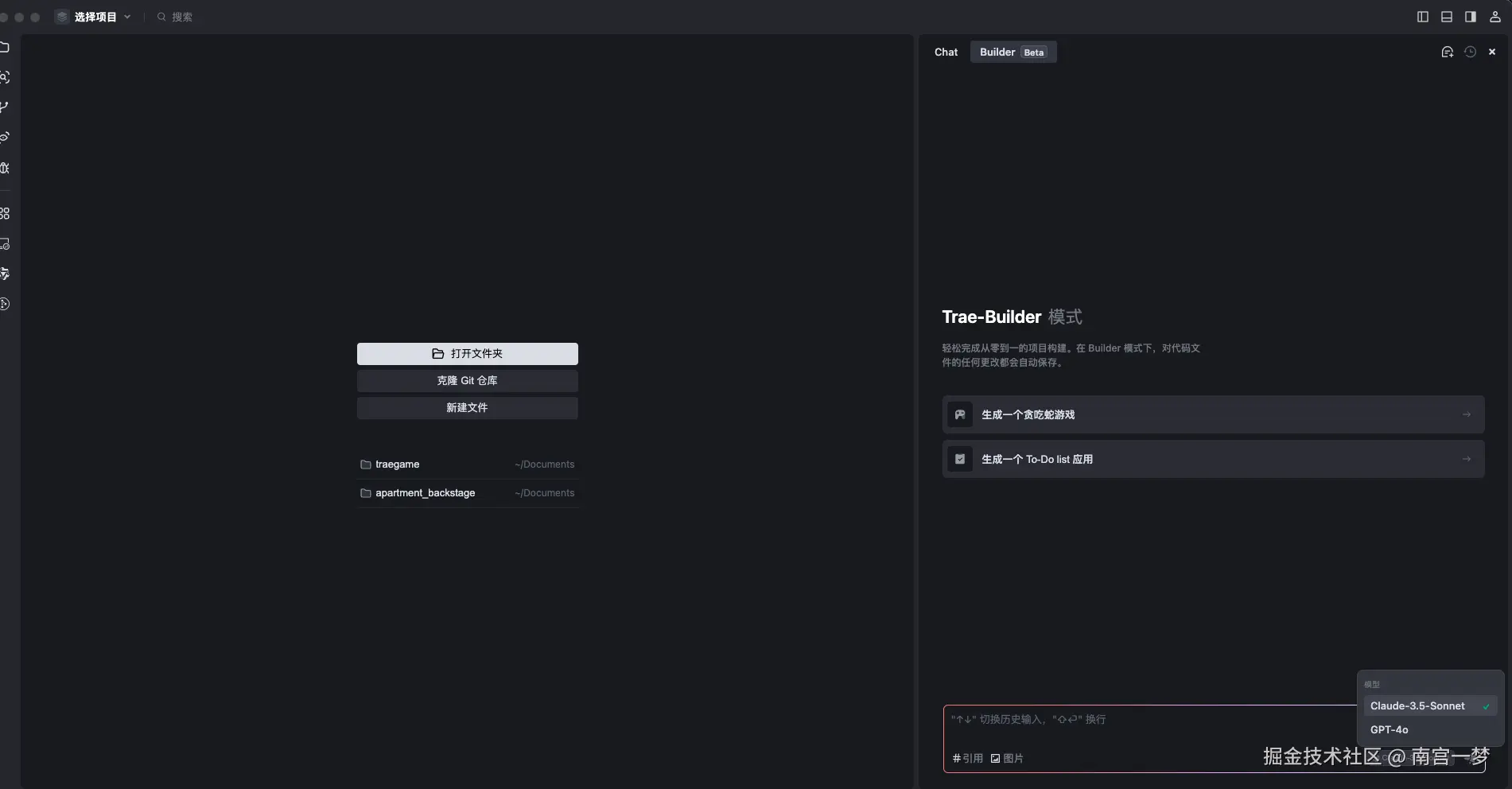The width and height of the screenshot is (1512, 789).
Task: Switch to the Chat tab
Action: click(x=946, y=52)
